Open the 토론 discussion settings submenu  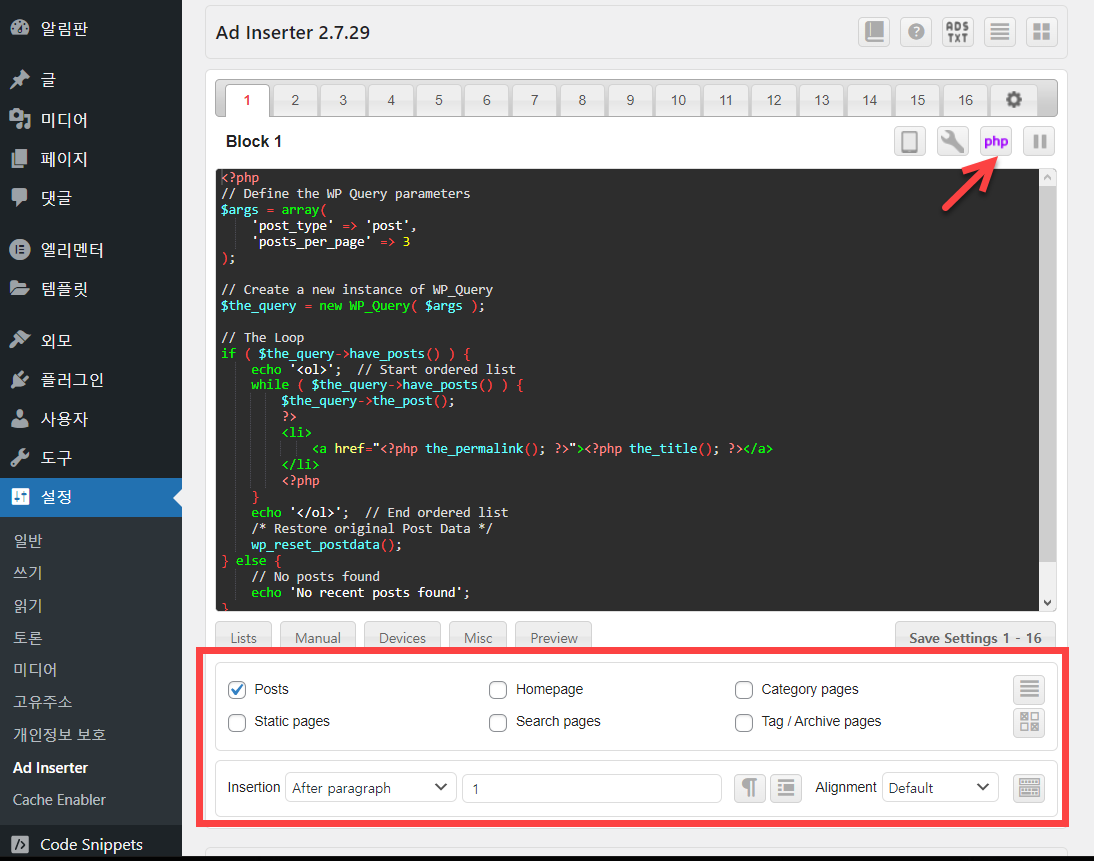click(28, 637)
